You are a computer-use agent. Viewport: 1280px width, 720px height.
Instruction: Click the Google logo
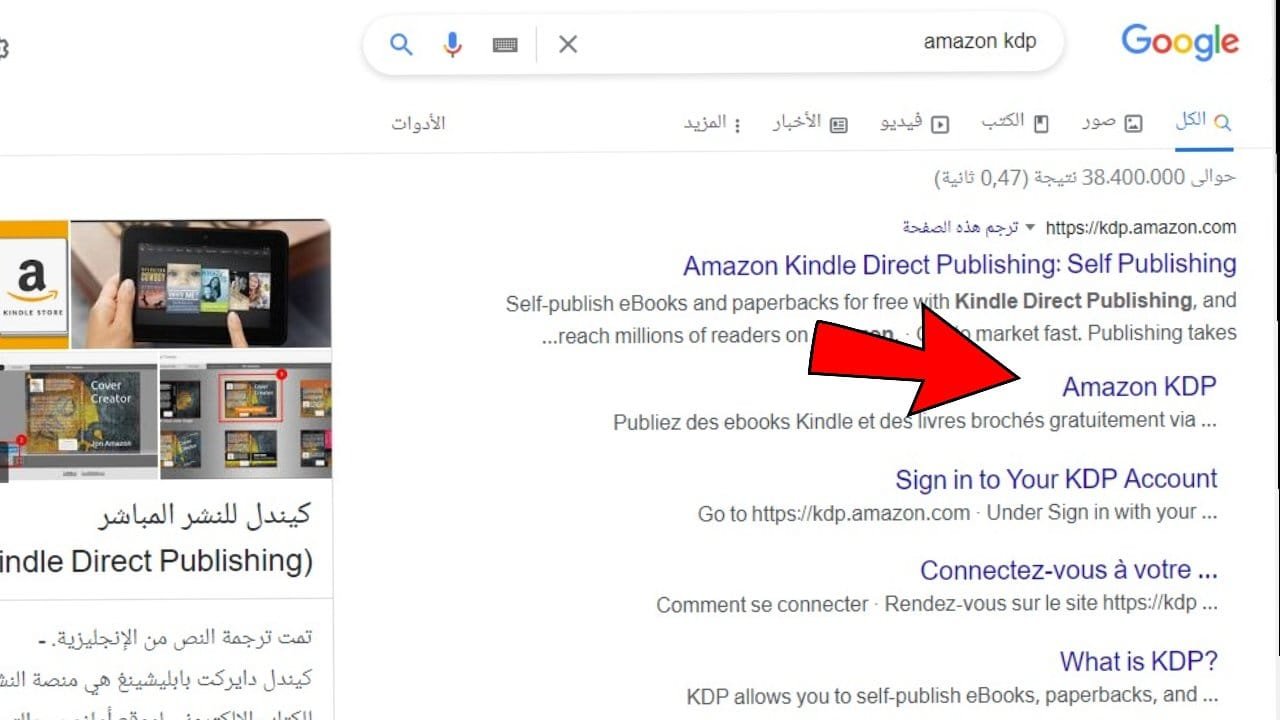click(x=1180, y=42)
